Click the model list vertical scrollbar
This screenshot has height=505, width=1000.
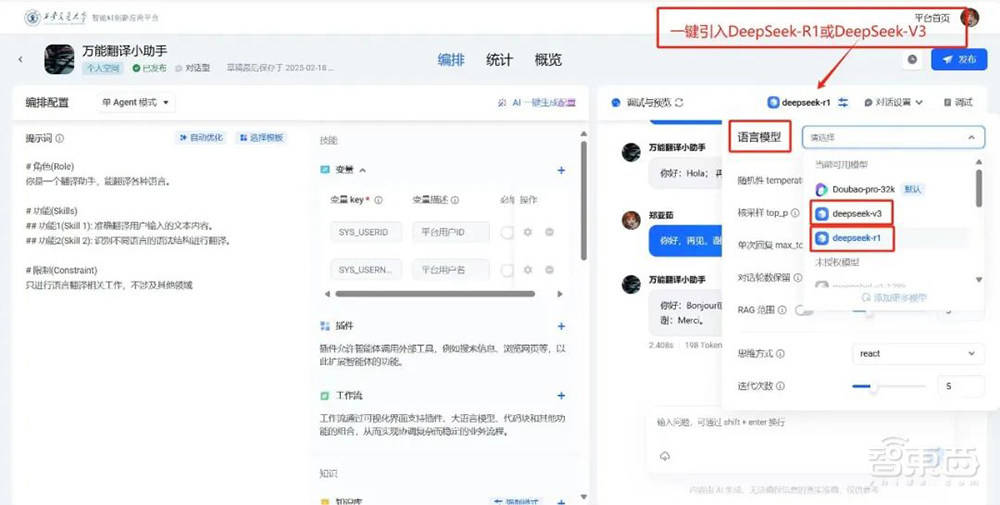(x=979, y=188)
